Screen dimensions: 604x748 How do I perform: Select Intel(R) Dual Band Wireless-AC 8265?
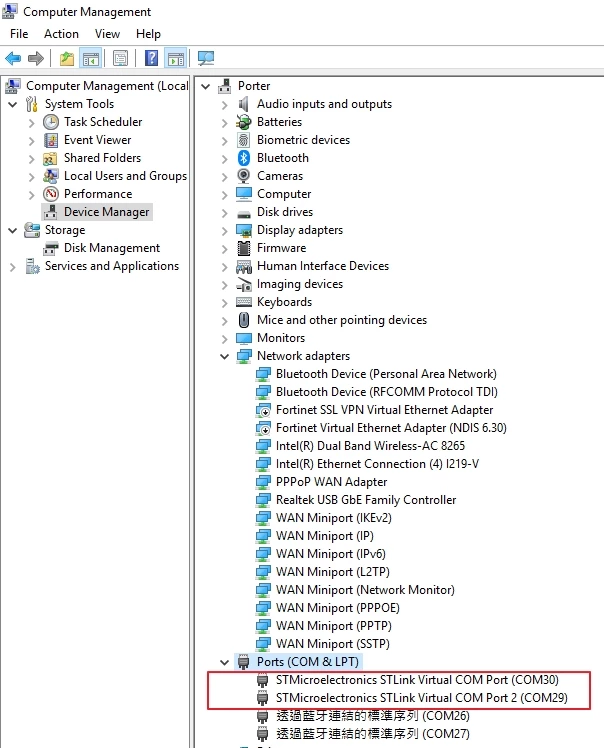370,446
